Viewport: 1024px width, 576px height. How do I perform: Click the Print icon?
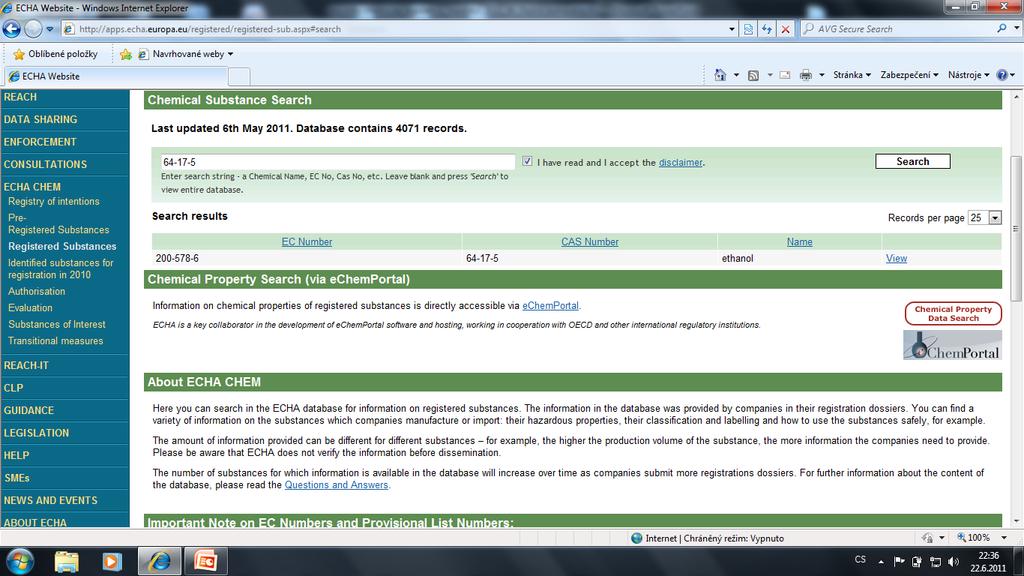[806, 75]
